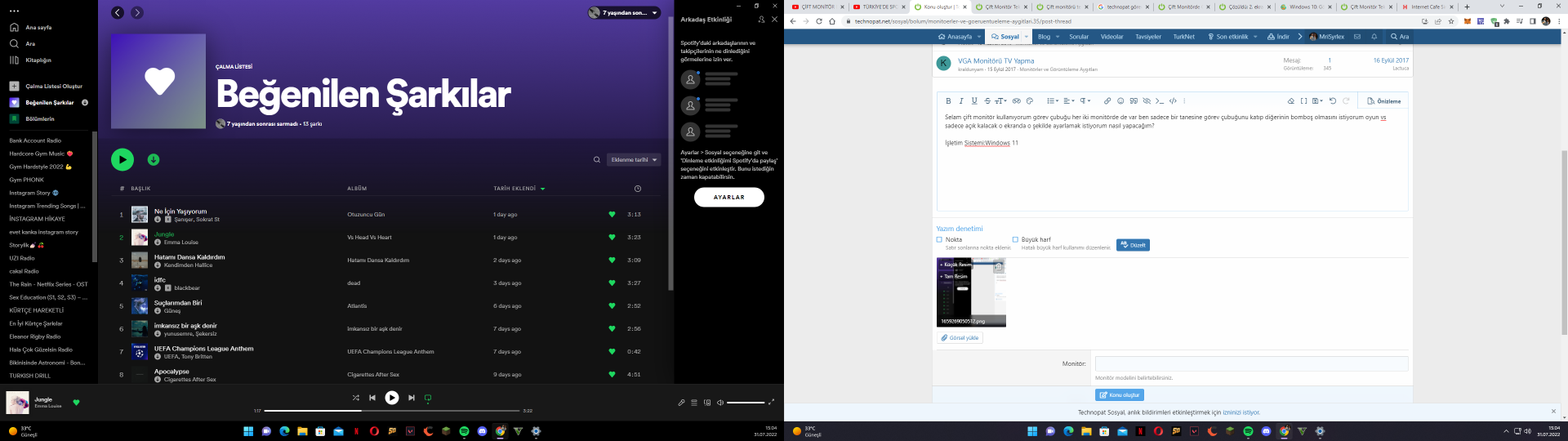1568x441 pixels.
Task: Adjust the Spotify volume slider
Action: click(x=746, y=402)
